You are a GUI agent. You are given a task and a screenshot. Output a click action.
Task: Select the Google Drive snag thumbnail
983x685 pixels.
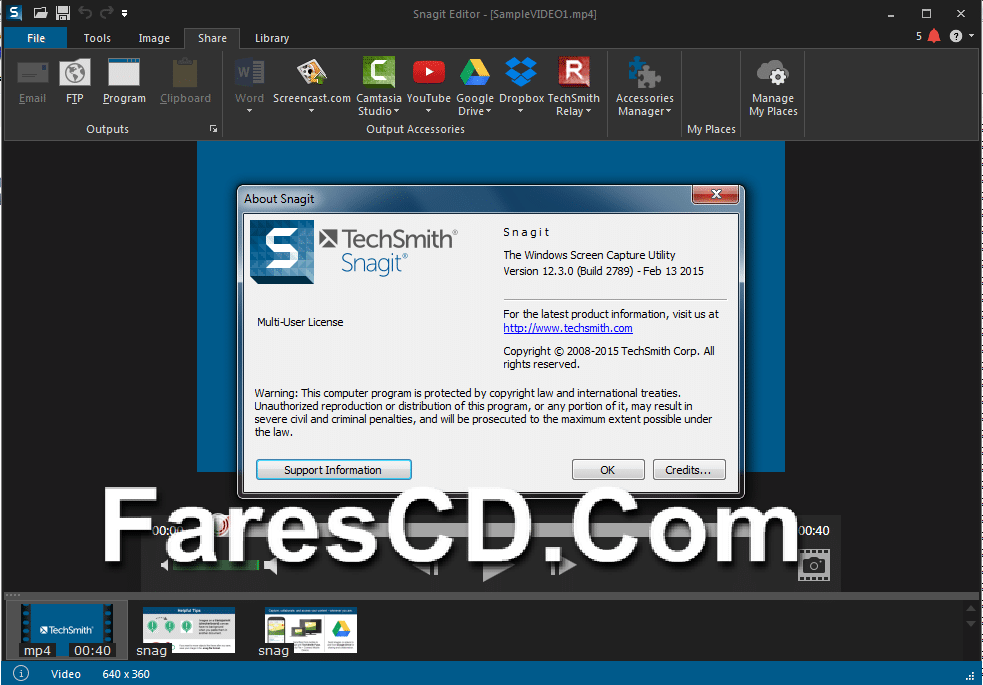(311, 630)
